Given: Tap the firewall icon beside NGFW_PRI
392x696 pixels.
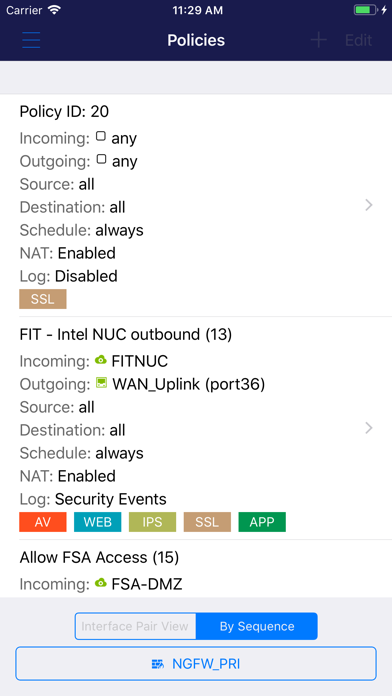Looking at the screenshot, I should (x=158, y=664).
